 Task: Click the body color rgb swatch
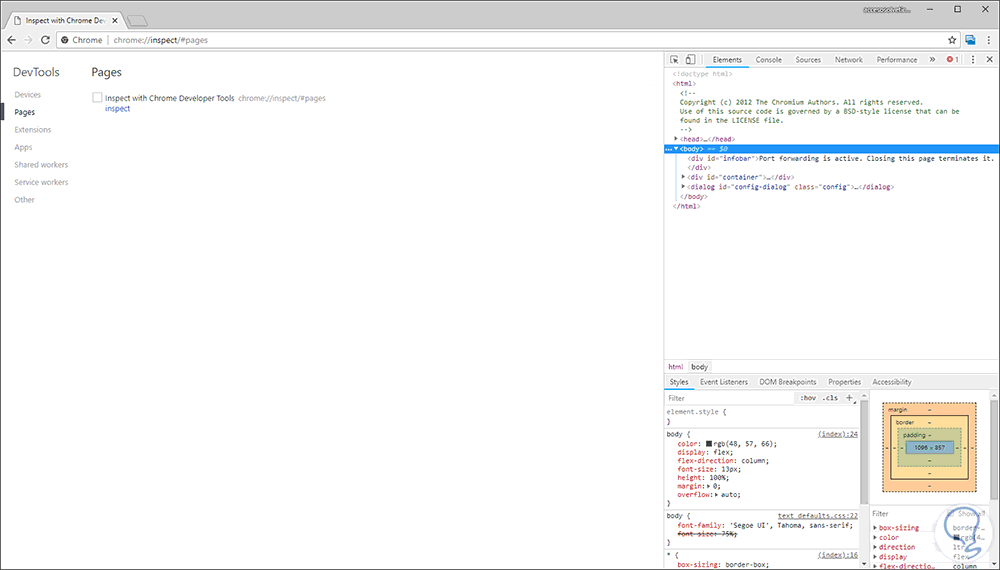709,443
